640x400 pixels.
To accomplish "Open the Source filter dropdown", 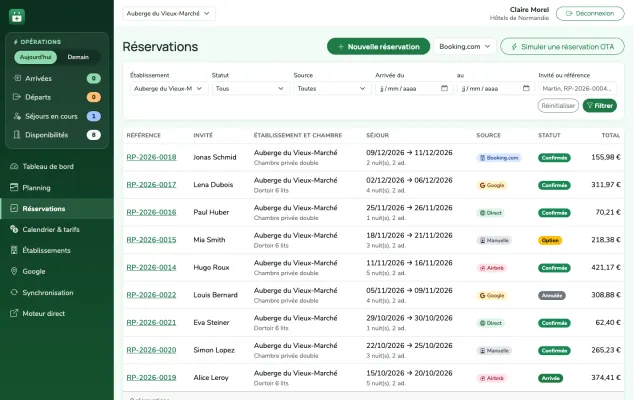I will click(x=331, y=89).
